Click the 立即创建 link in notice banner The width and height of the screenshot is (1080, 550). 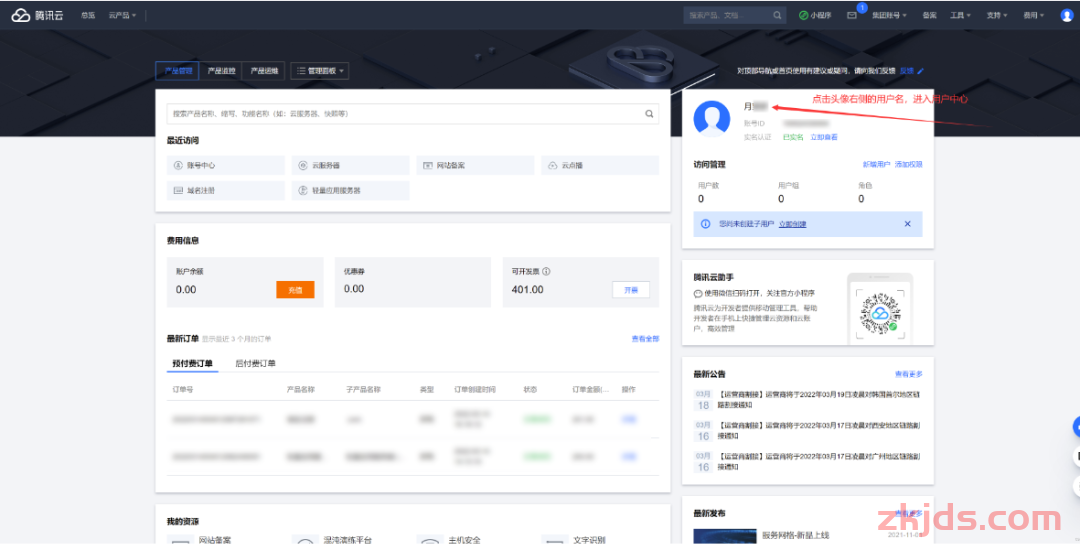click(x=793, y=224)
